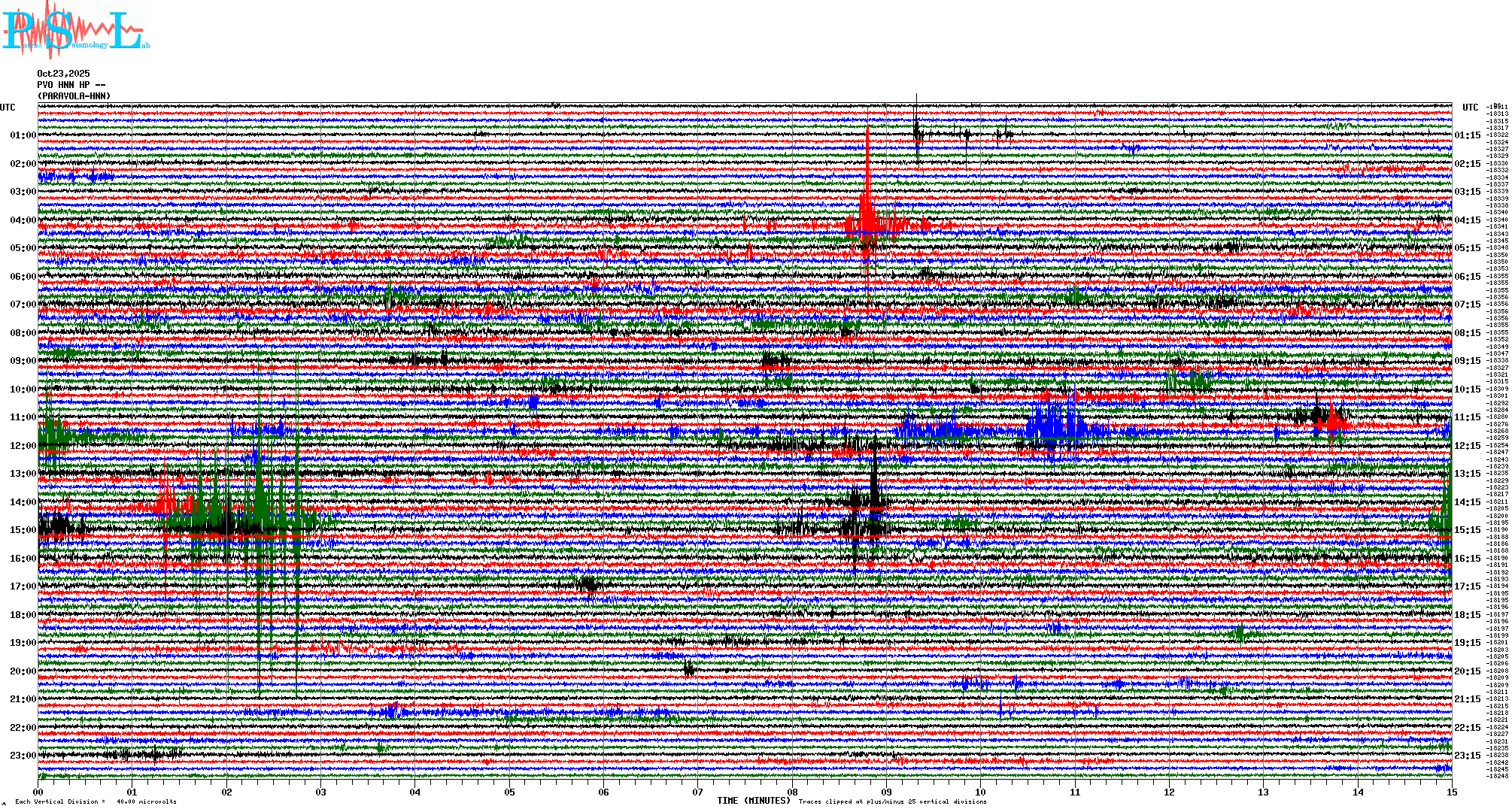Click minute marker 08 on bottom axis

(792, 792)
